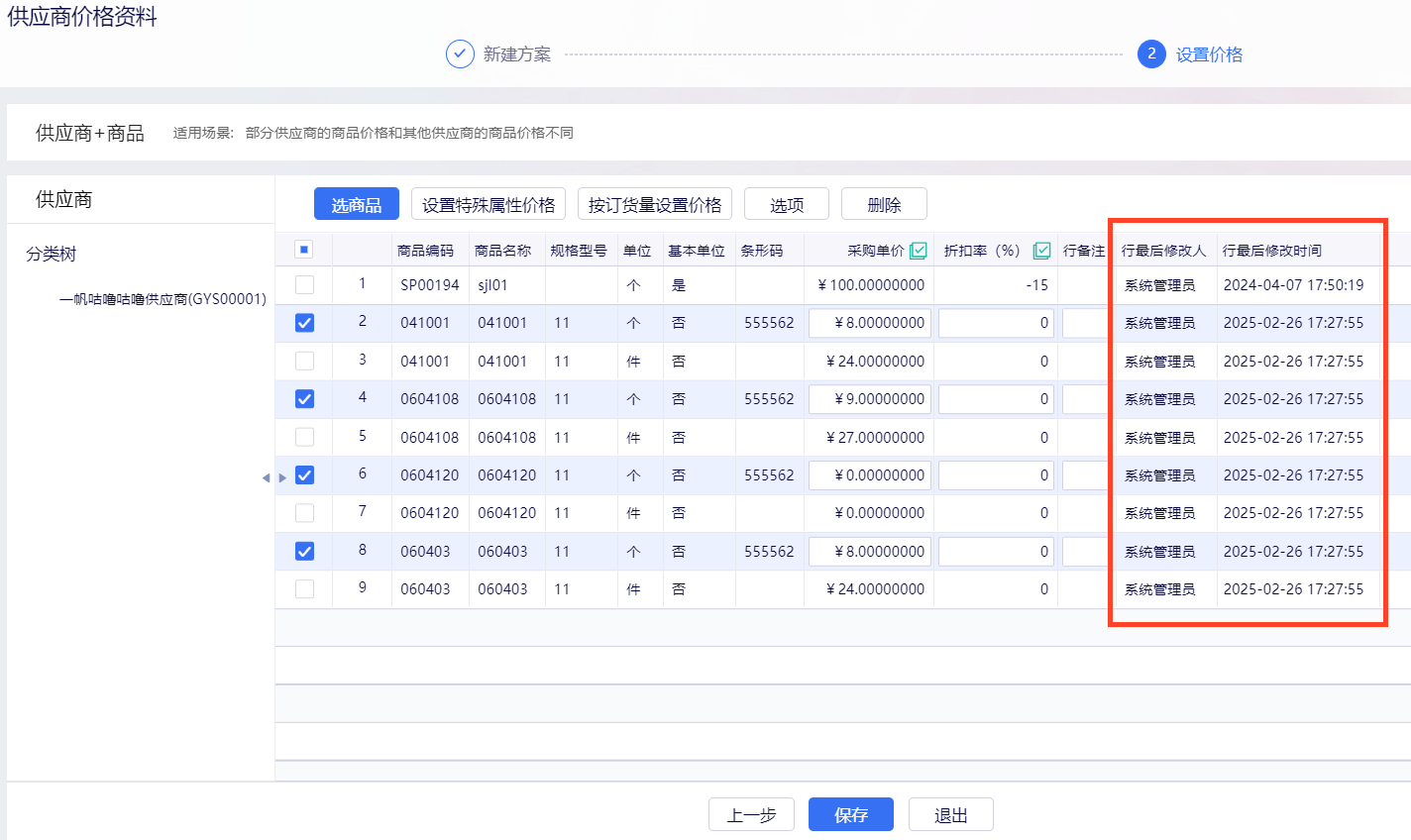
Task: Click barcode 555562 in row 4
Action: click(769, 399)
